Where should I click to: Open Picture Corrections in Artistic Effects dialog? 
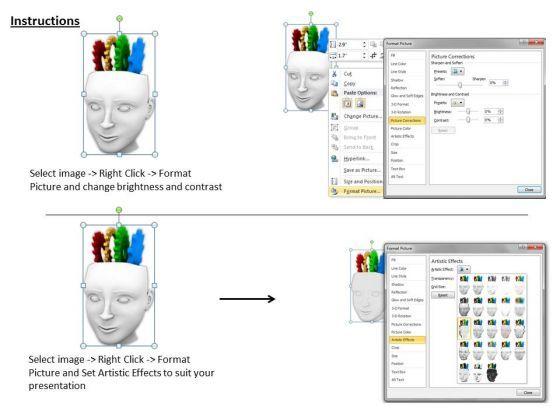(x=406, y=324)
